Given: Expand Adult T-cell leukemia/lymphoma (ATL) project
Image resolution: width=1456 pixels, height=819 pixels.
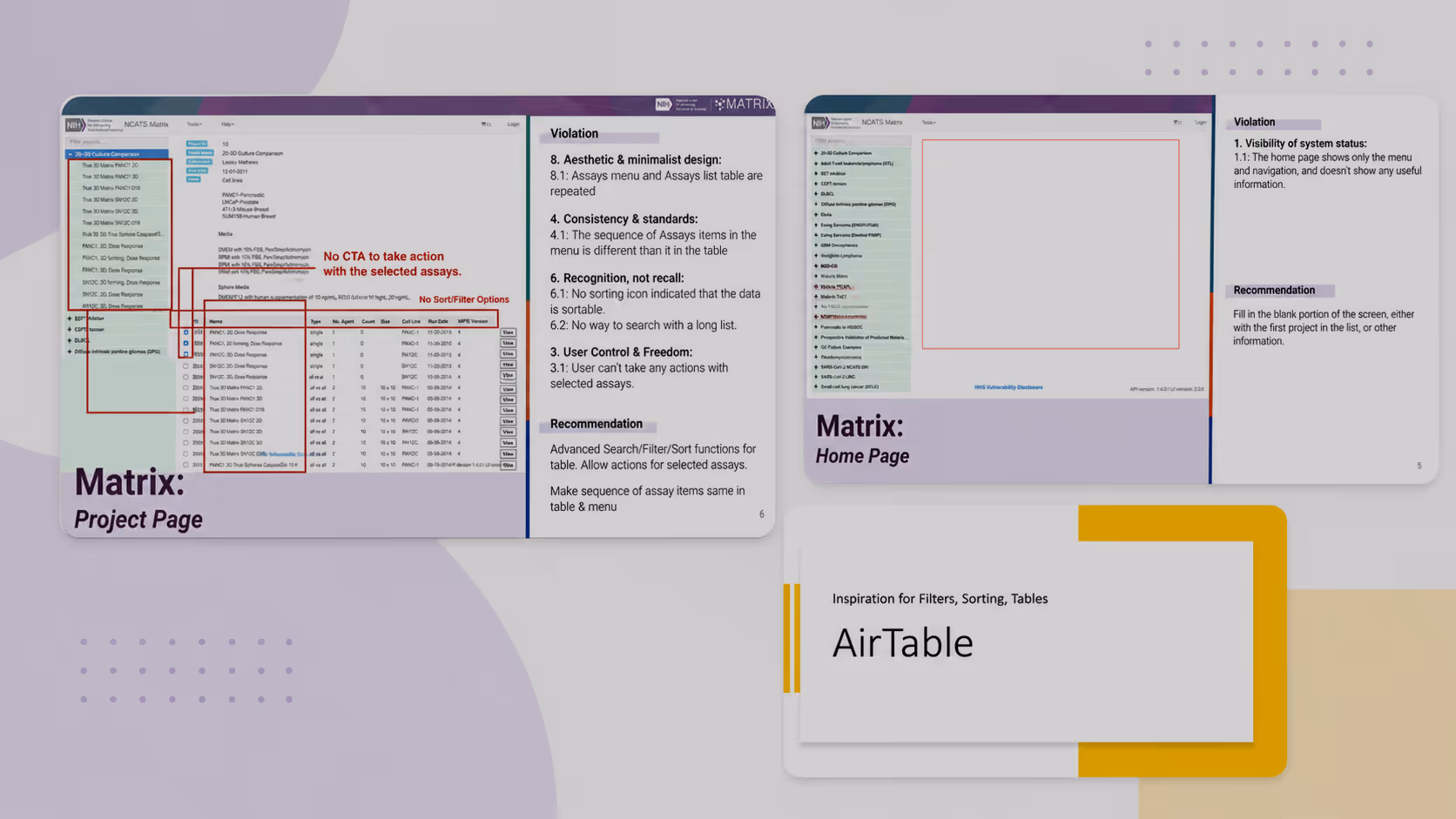Looking at the screenshot, I should [x=816, y=164].
